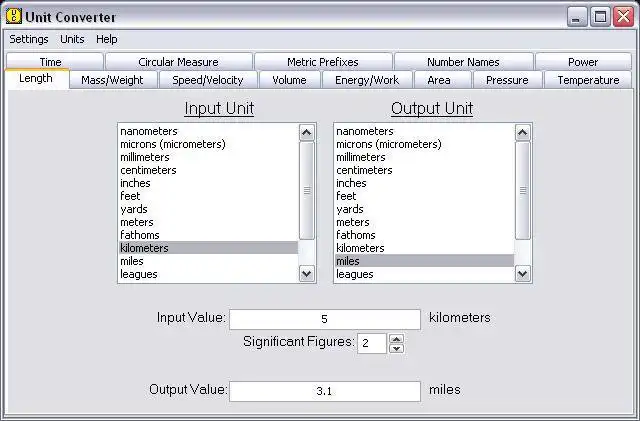Select inches in Input Unit list
This screenshot has width=640, height=421.
click(x=208, y=183)
